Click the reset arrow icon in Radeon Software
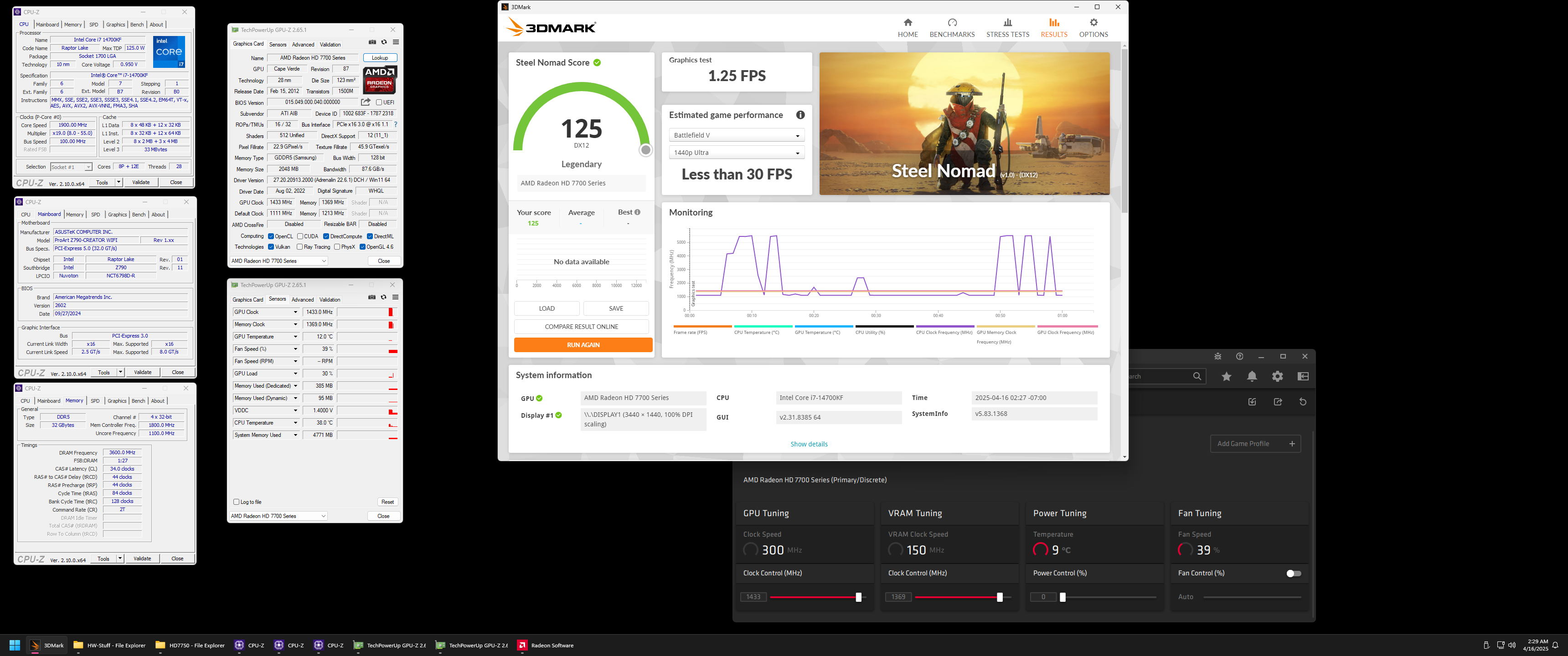Viewport: 1568px width, 656px height. pyautogui.click(x=1303, y=402)
